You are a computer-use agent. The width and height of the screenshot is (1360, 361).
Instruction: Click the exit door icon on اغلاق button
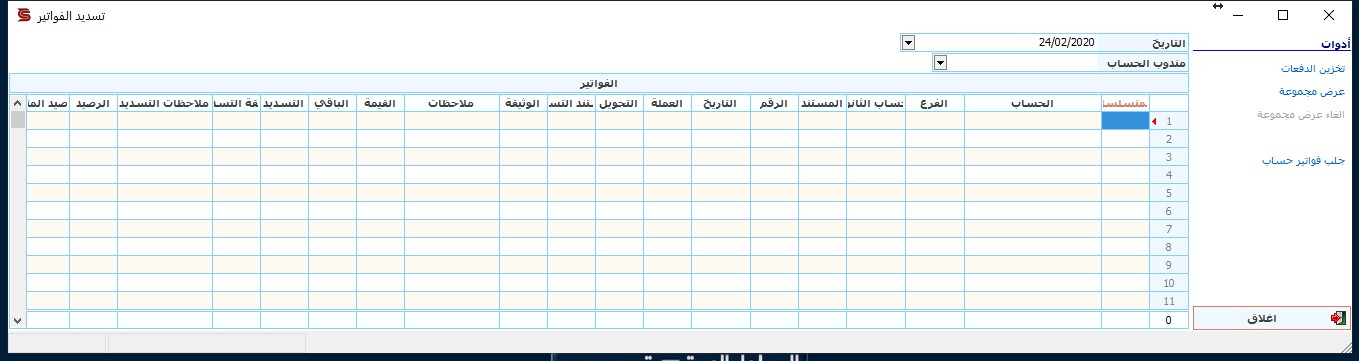[1337, 318]
